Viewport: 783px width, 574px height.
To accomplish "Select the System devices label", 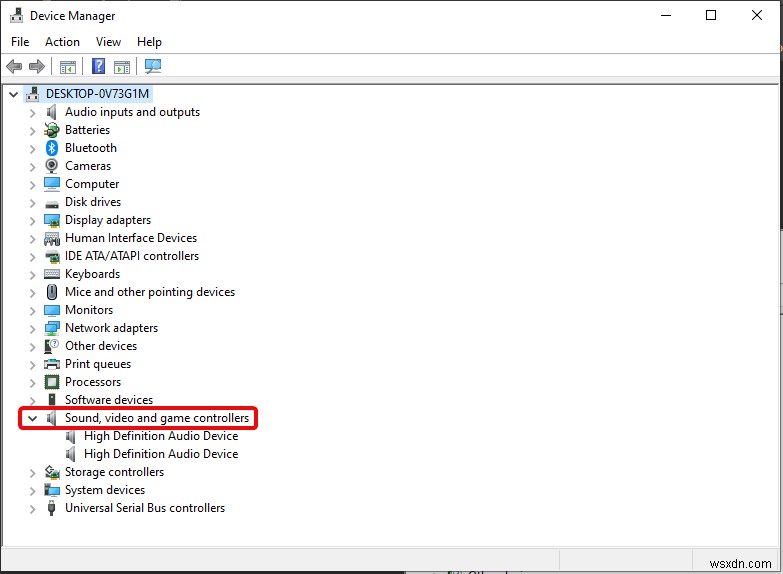I will tap(105, 490).
